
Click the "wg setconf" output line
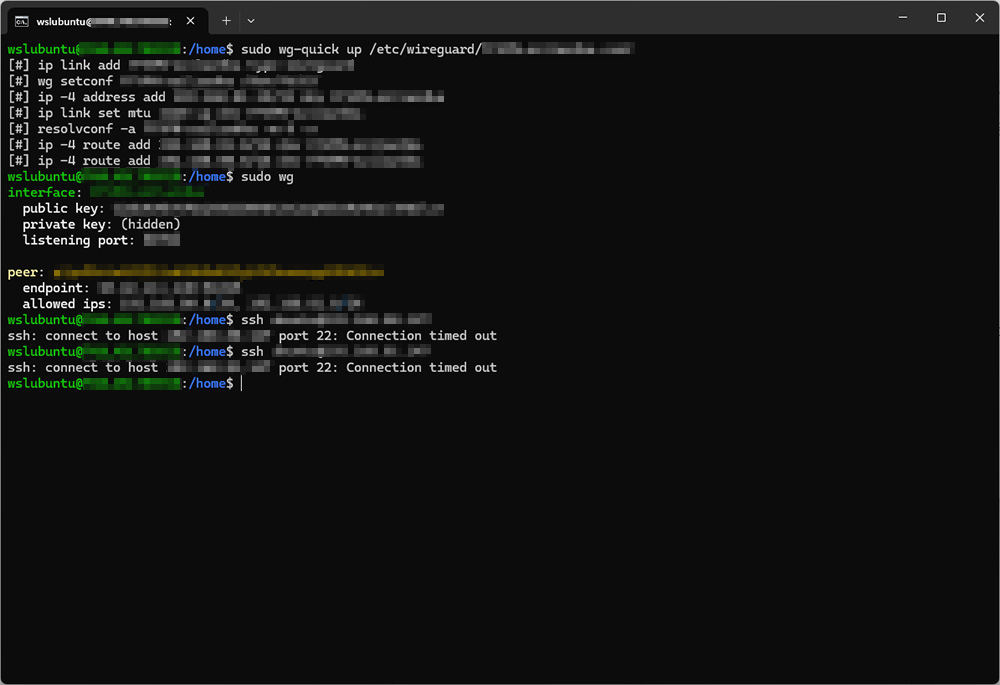163,81
